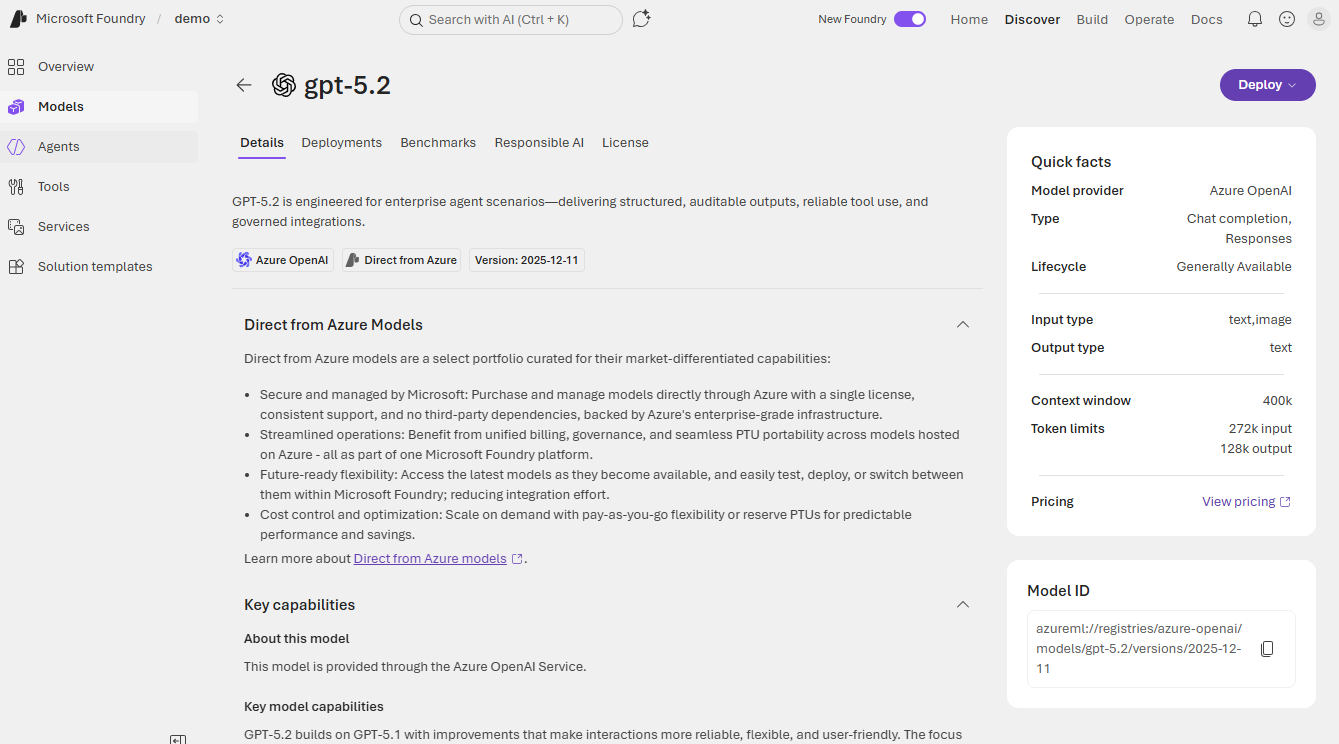Click the external link icon beside View pricing
Screen dimensions: 1339x744
click(1286, 502)
